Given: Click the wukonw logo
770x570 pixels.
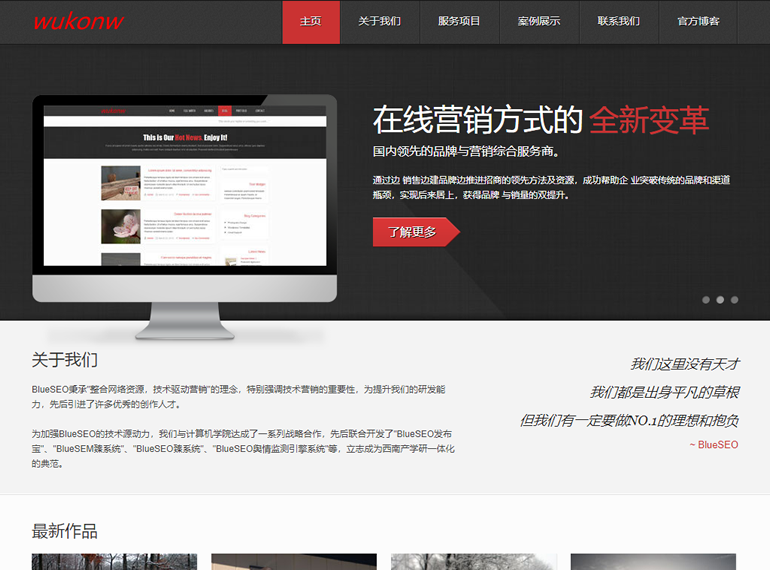Looking at the screenshot, I should click(78, 21).
